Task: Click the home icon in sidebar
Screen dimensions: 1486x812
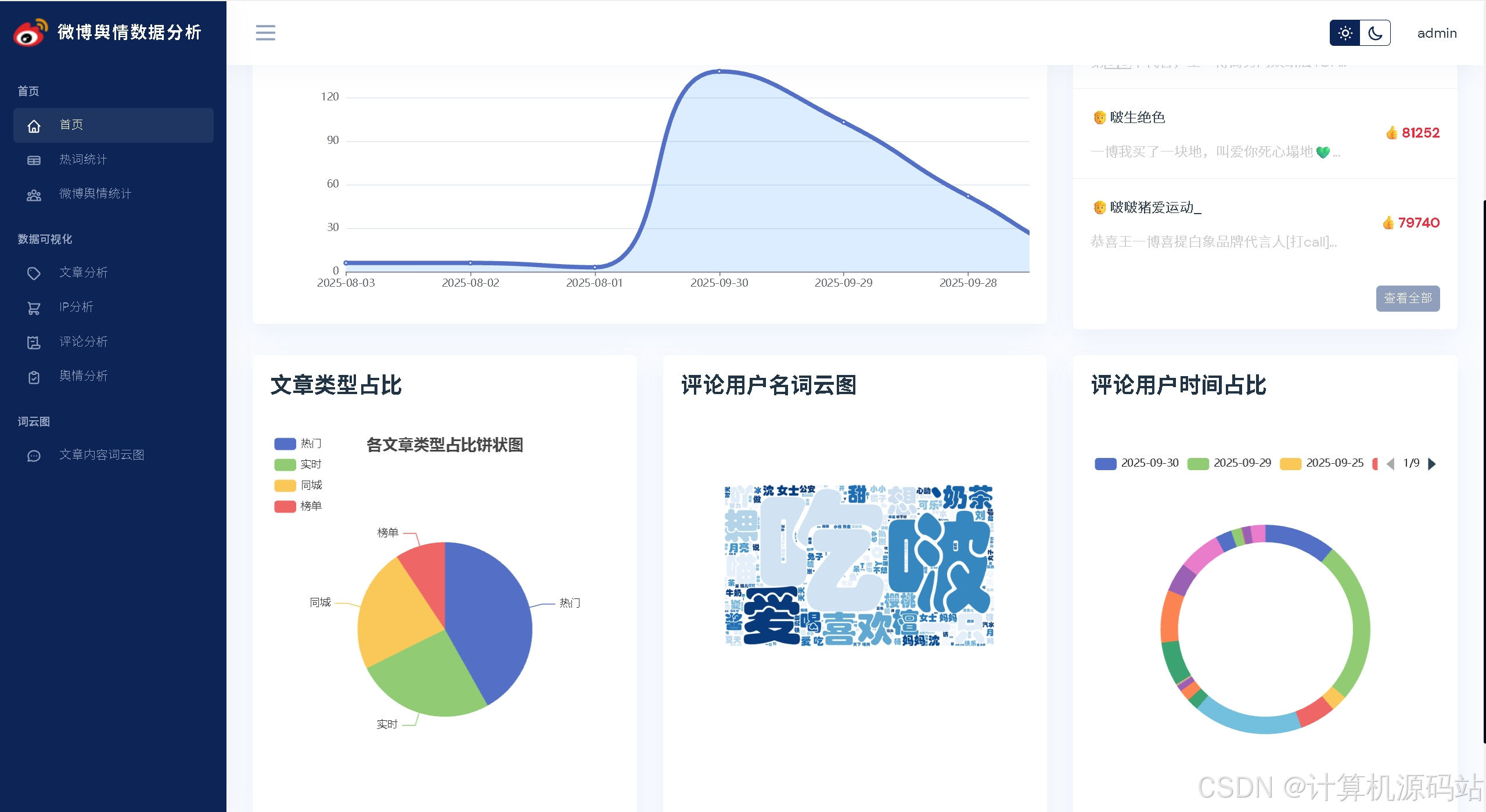Action: [x=34, y=125]
